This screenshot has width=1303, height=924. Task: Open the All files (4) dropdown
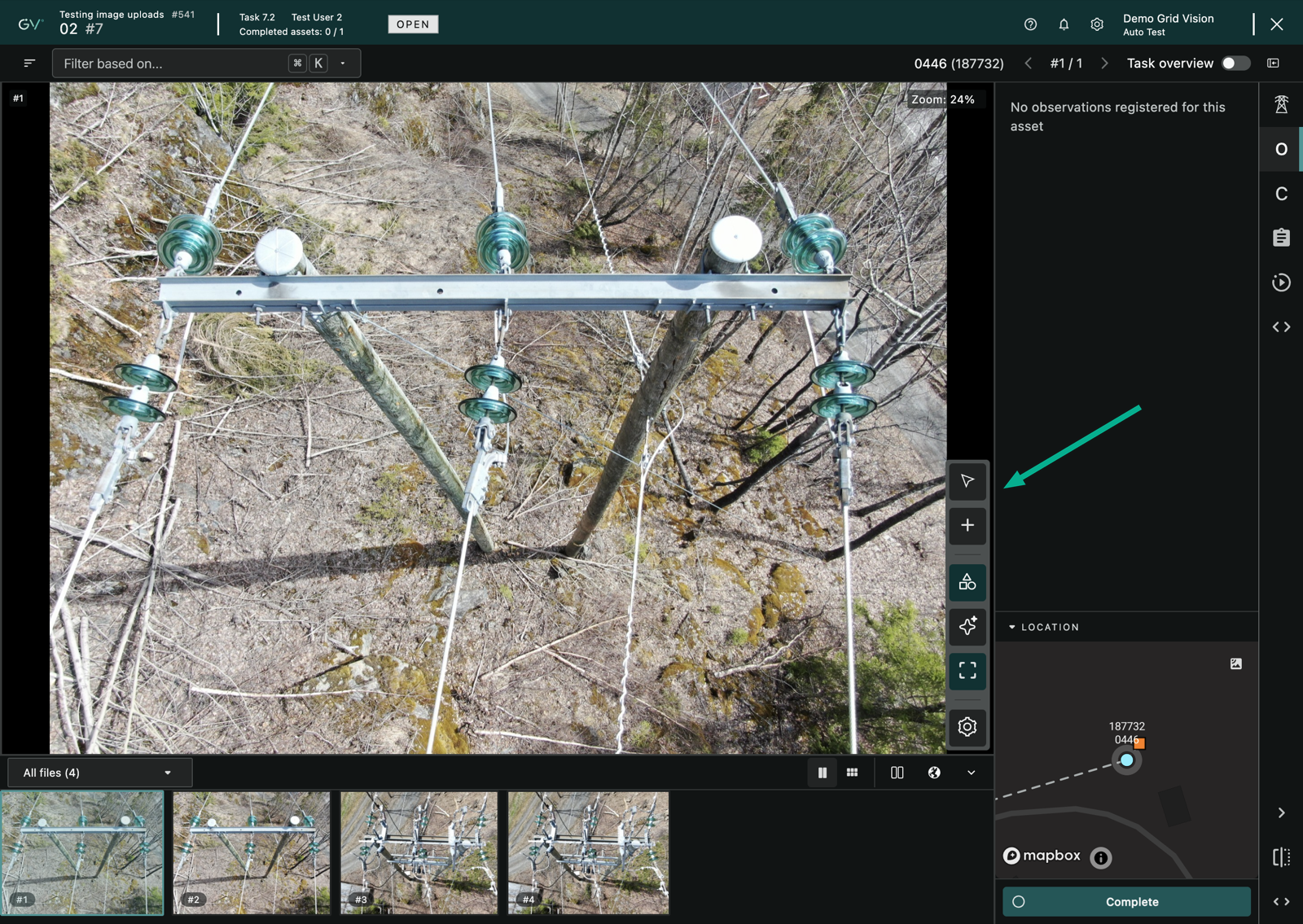click(99, 773)
